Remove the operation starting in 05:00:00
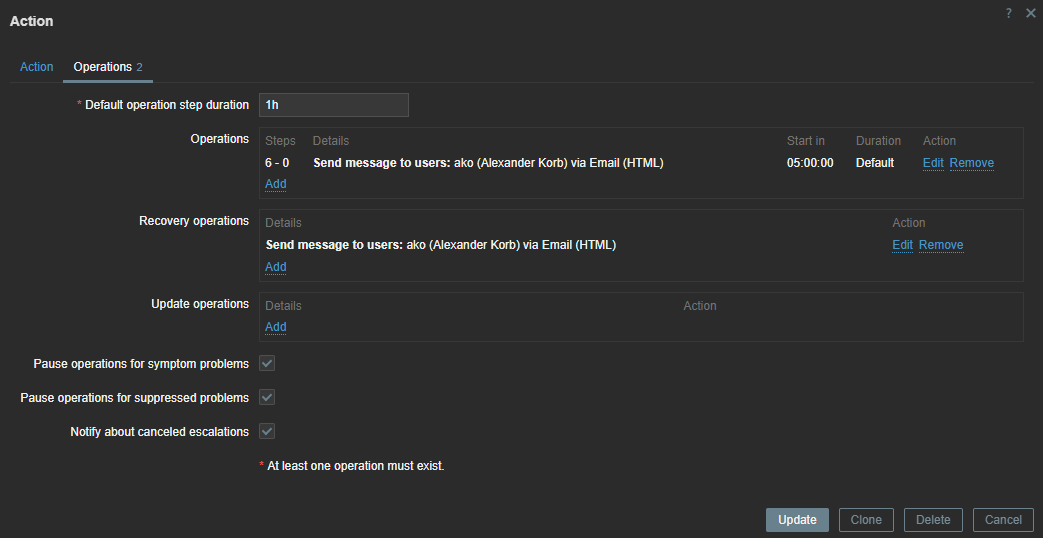This screenshot has height=538, width=1043. [x=971, y=163]
